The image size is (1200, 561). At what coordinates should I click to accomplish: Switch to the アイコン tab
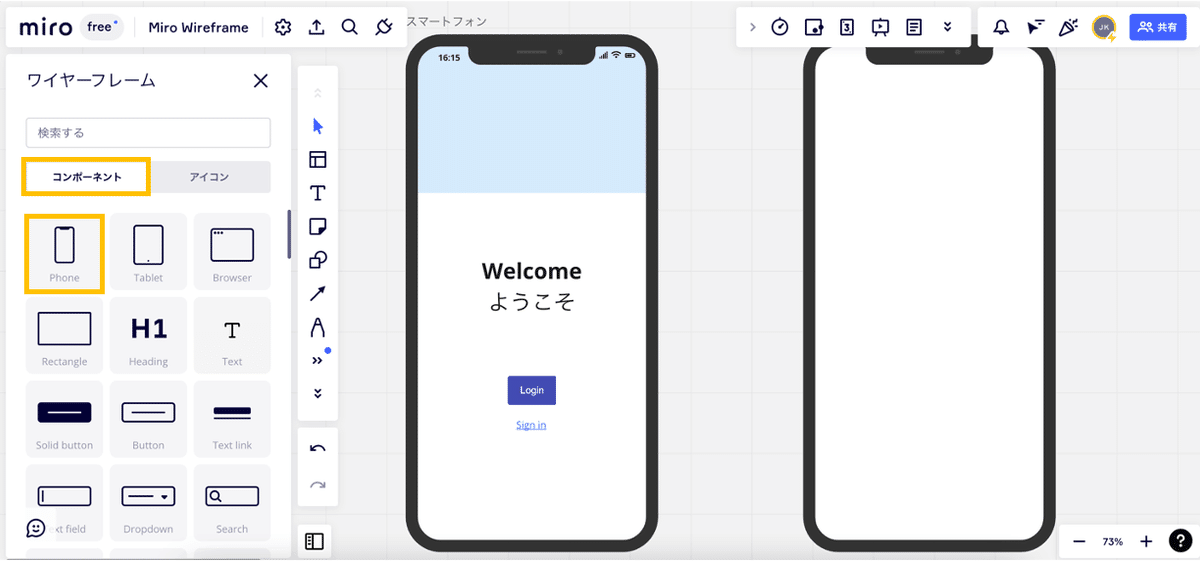(210, 177)
